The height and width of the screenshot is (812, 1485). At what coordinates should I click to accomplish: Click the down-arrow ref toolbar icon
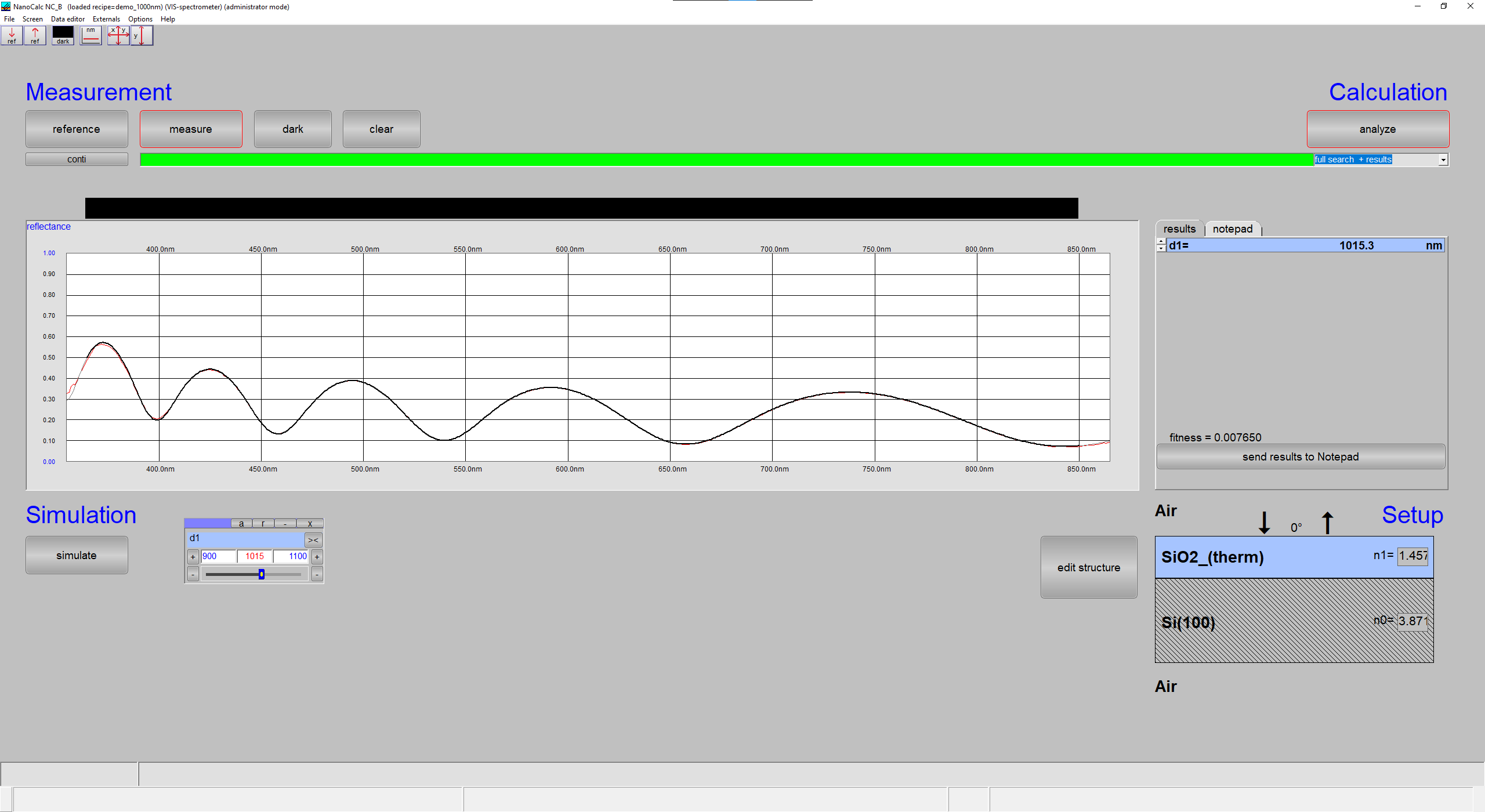point(12,35)
